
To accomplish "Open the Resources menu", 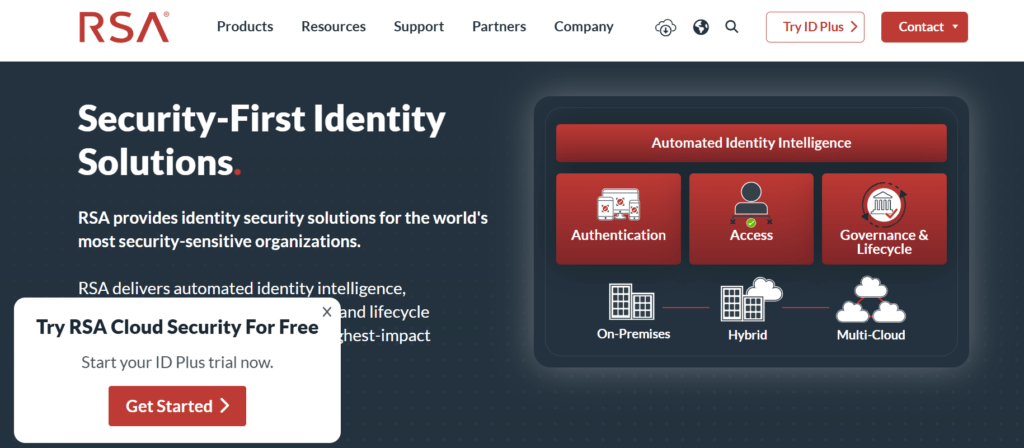I will click(x=333, y=27).
